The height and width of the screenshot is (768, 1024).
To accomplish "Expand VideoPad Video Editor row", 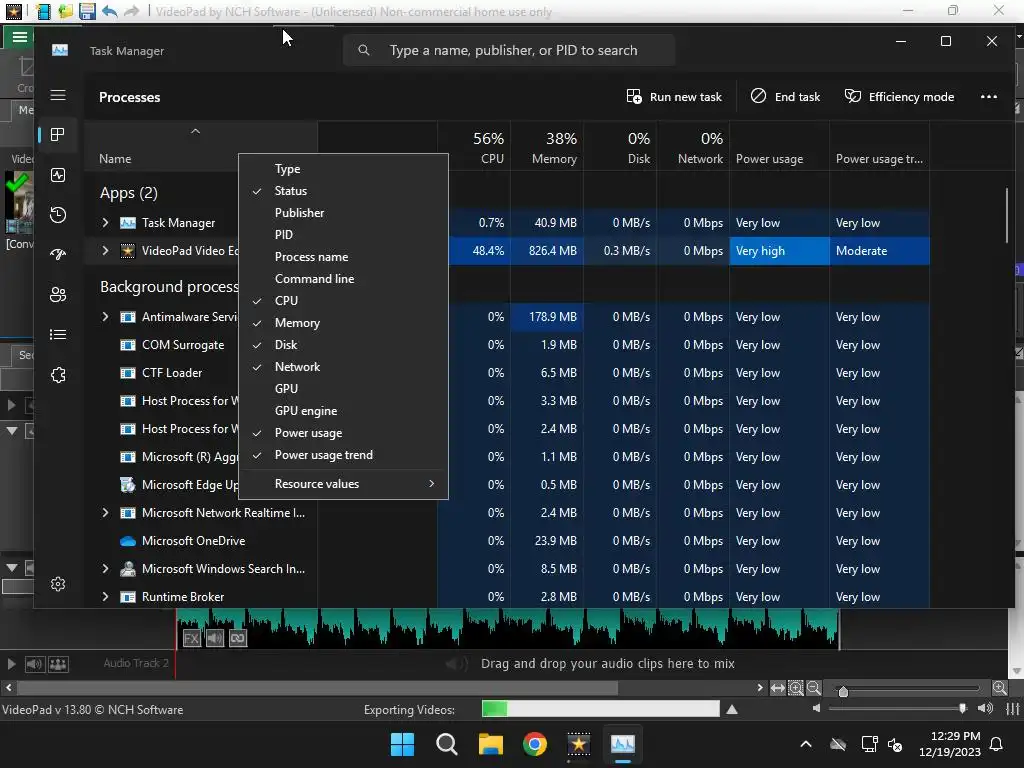I will (105, 251).
